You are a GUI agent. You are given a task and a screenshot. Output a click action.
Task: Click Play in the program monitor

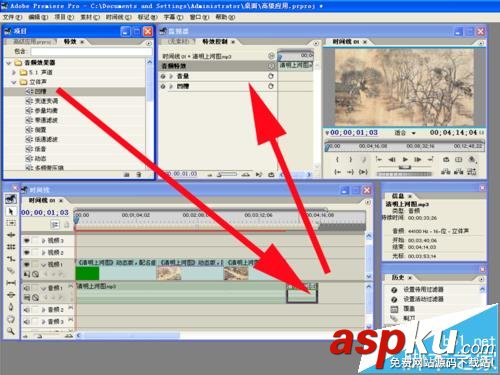405,160
